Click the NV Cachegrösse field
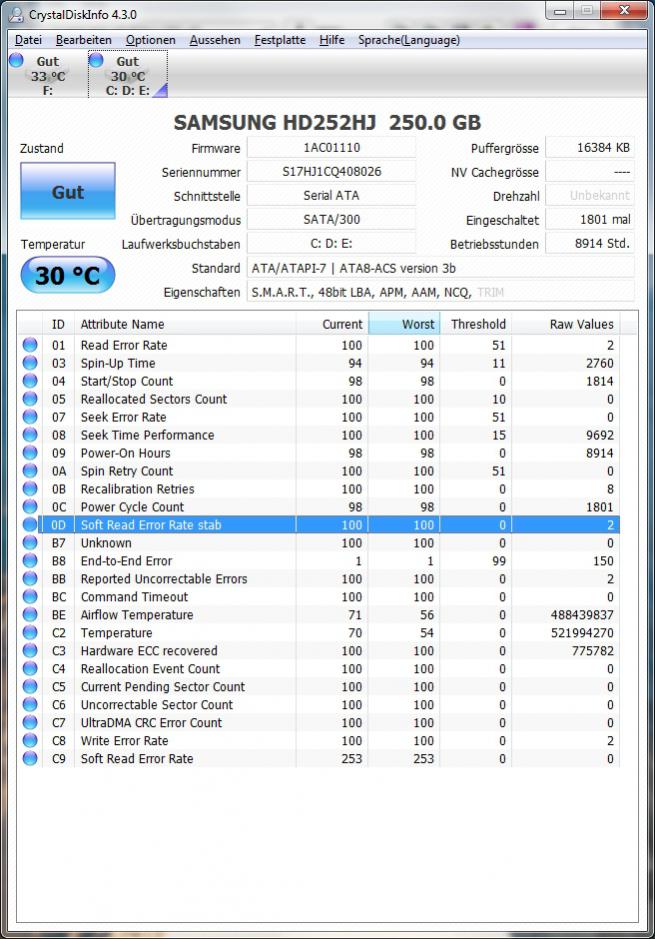Image resolution: width=655 pixels, height=939 pixels. [x=590, y=171]
